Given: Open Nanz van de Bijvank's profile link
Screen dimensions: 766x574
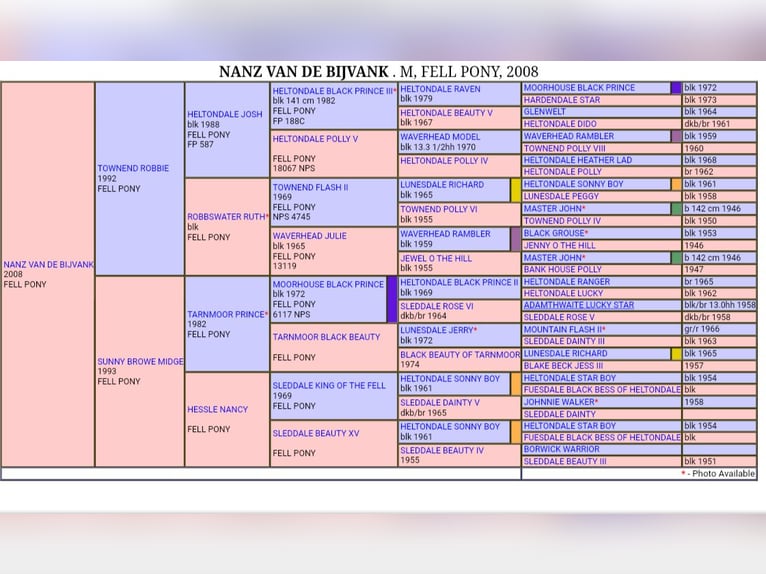Looking at the screenshot, I should point(48,265).
